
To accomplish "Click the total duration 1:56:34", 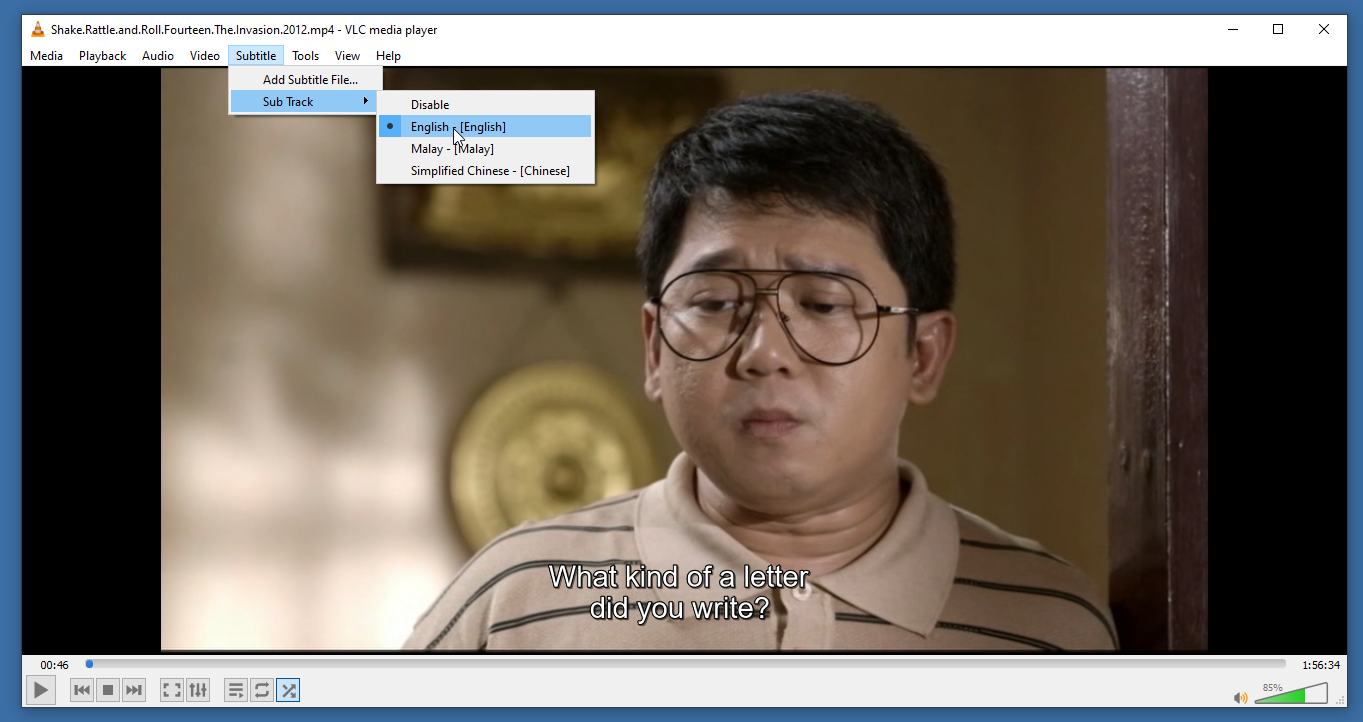I will point(1321,665).
